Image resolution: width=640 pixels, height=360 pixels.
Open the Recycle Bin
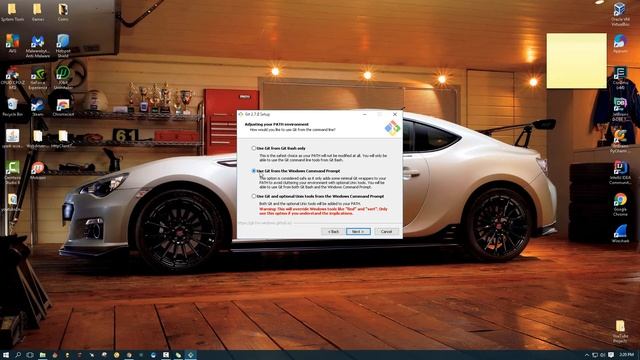coord(12,107)
